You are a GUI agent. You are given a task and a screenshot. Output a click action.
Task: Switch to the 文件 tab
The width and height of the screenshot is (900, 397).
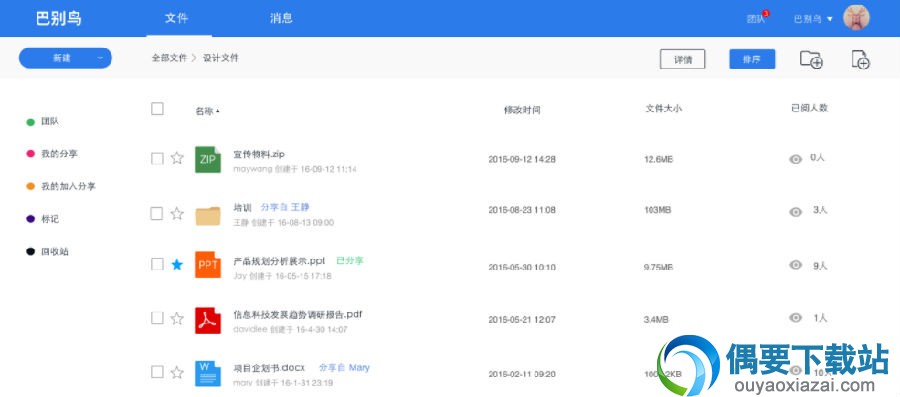click(x=176, y=18)
